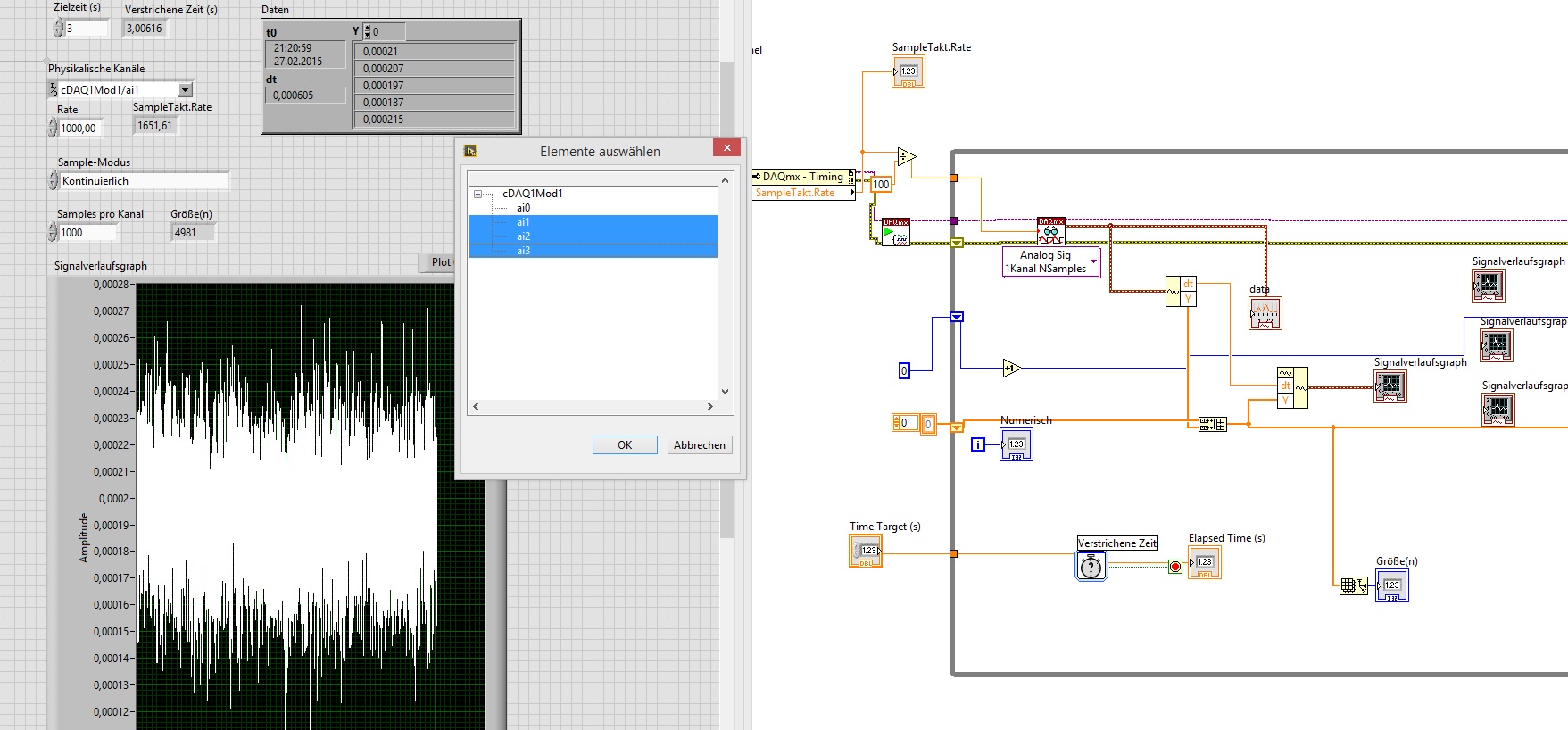Click OK in Elemente auswählen dialog

pyautogui.click(x=624, y=445)
